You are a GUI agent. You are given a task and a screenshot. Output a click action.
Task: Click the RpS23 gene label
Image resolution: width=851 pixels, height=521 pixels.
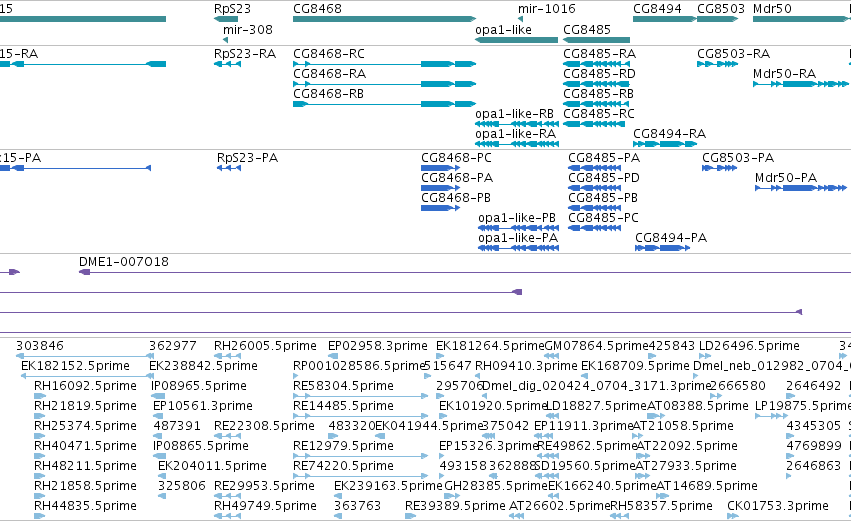click(x=232, y=9)
